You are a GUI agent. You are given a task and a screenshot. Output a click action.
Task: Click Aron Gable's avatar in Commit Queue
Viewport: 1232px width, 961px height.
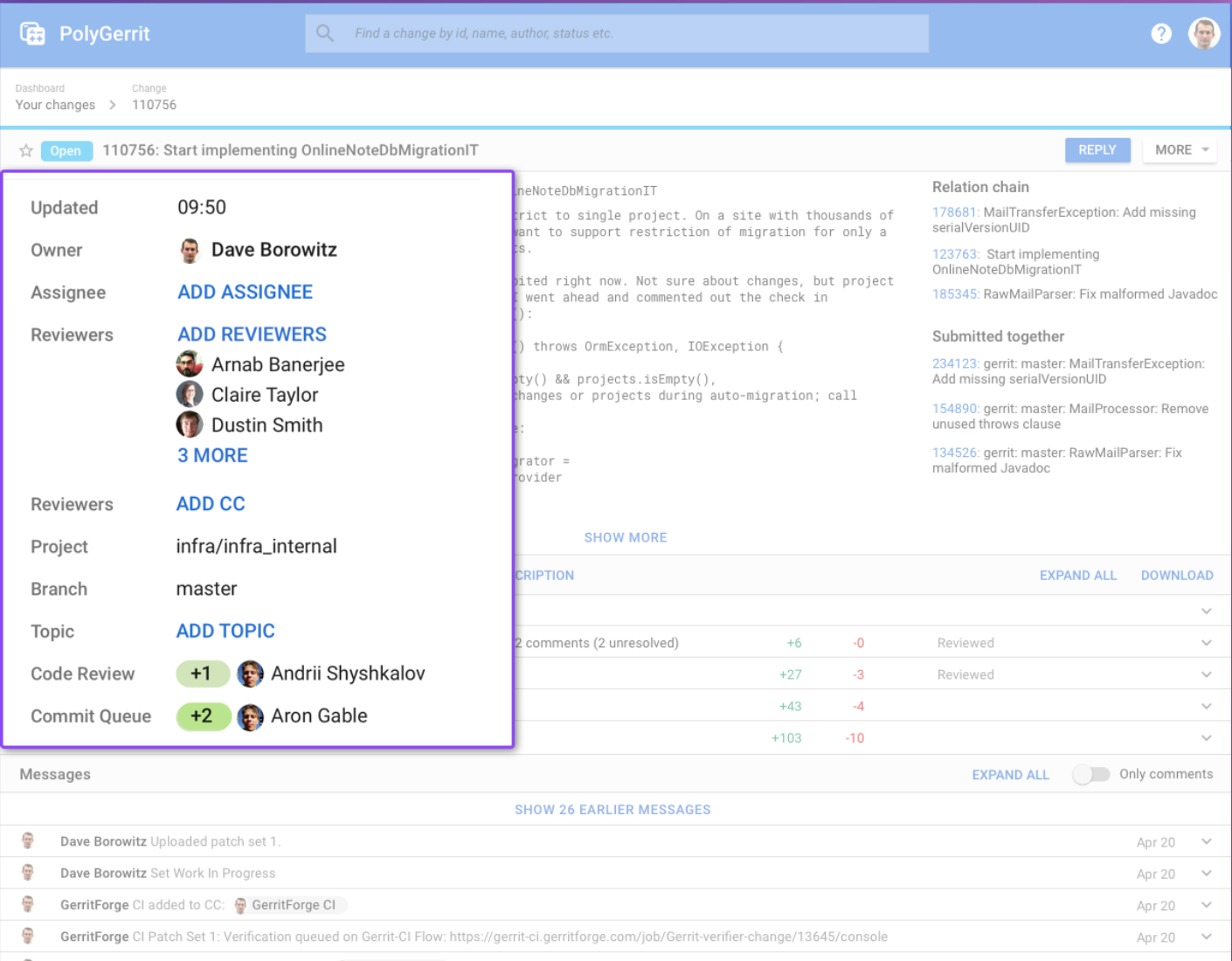point(251,716)
